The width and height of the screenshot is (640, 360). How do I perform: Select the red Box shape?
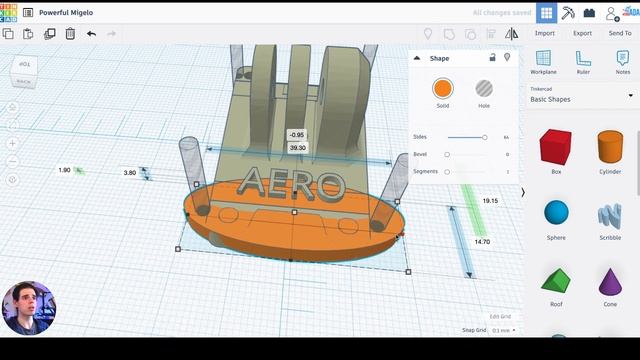tap(556, 147)
